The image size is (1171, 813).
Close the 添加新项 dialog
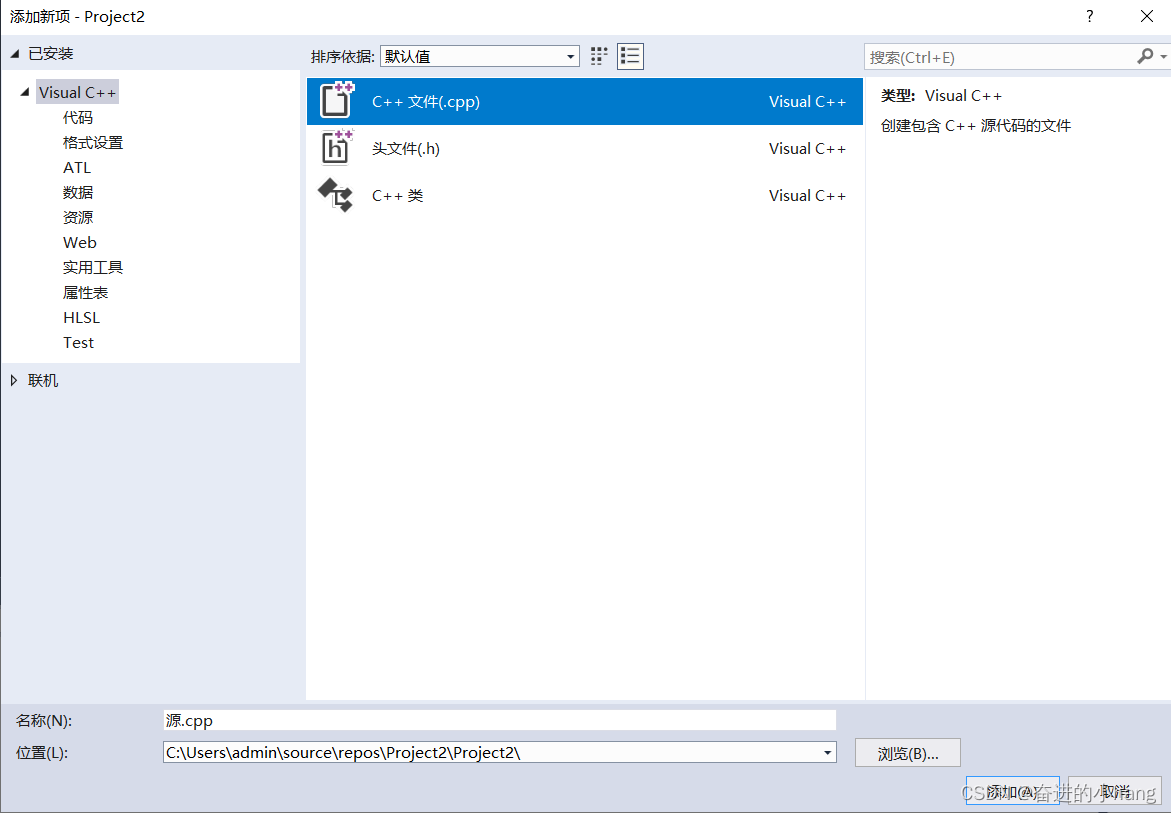coord(1147,16)
